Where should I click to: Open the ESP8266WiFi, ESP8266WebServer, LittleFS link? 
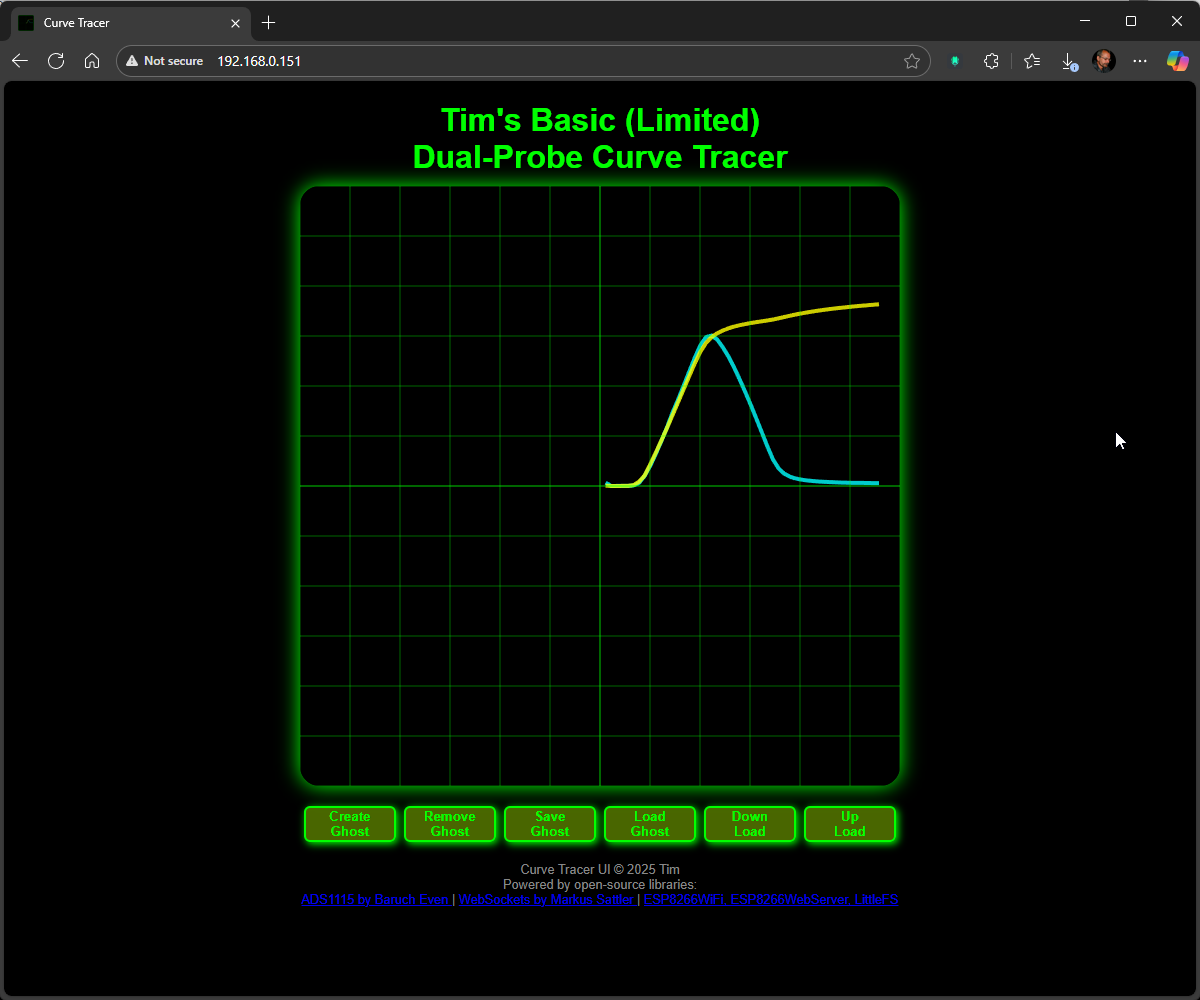[771, 899]
